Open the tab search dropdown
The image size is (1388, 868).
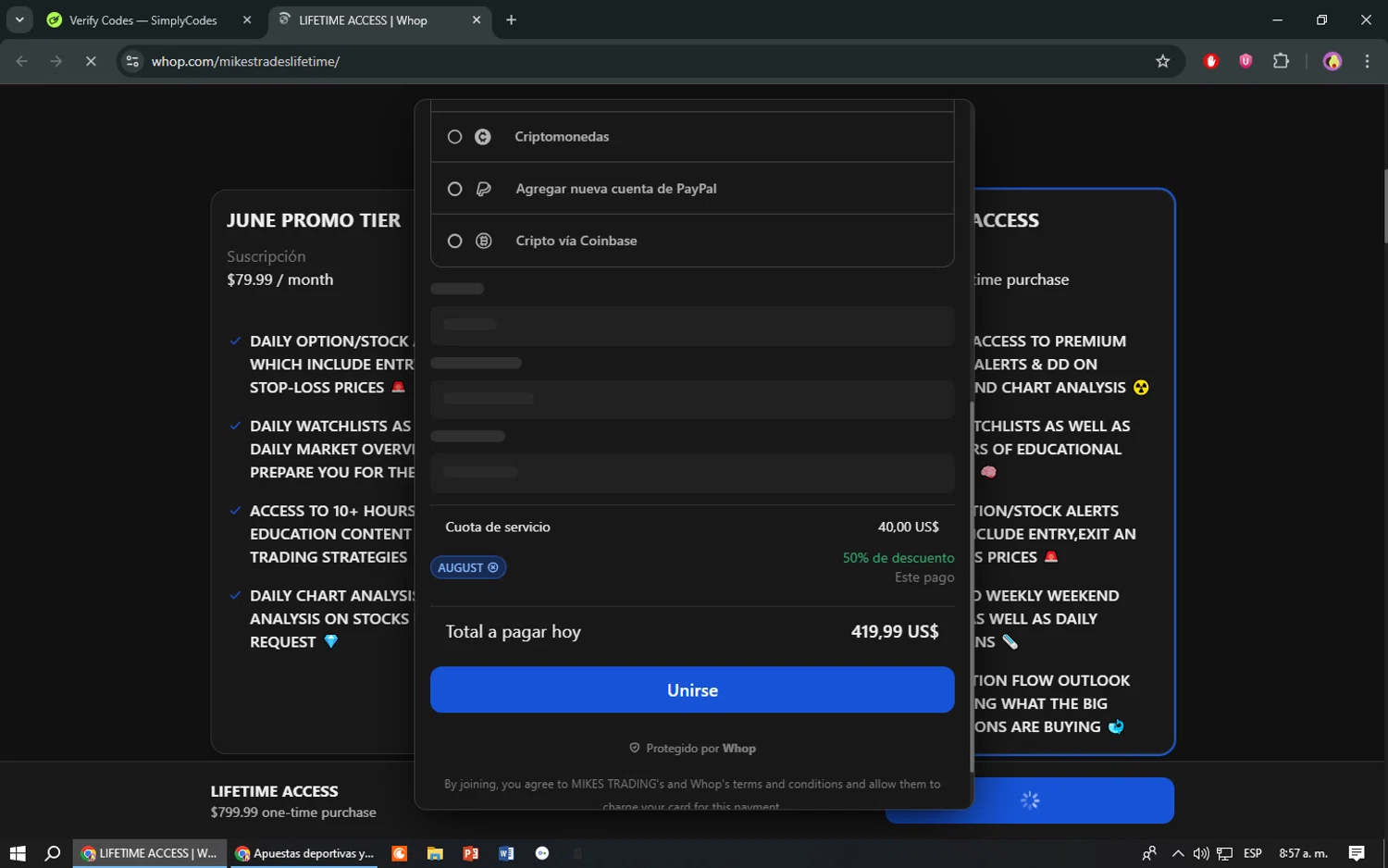(x=19, y=20)
